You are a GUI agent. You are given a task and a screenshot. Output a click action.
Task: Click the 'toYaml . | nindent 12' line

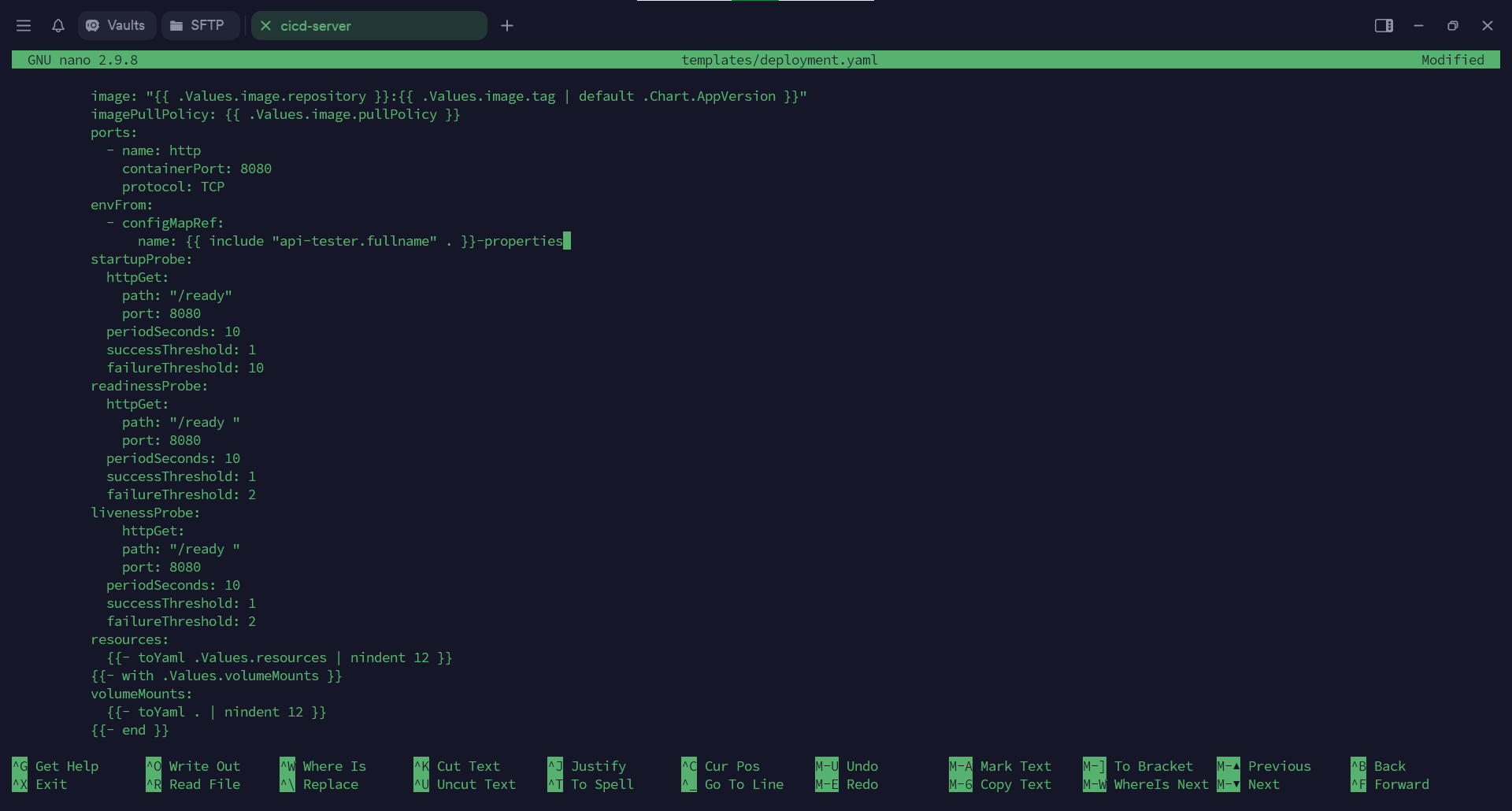coord(217,712)
